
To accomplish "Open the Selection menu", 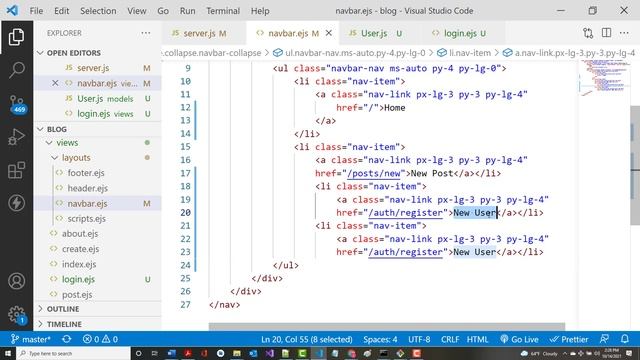I will [x=98, y=11].
